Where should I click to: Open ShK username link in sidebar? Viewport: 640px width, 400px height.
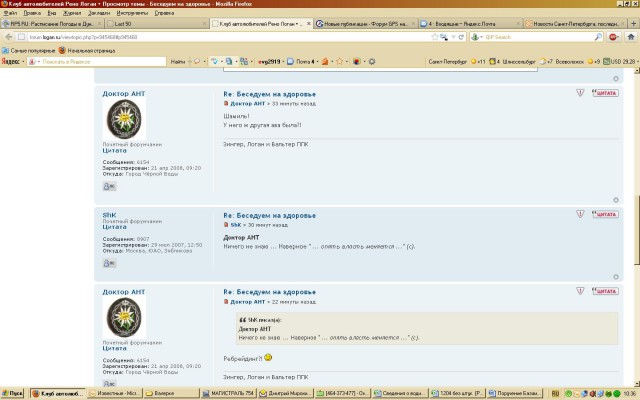point(109,215)
